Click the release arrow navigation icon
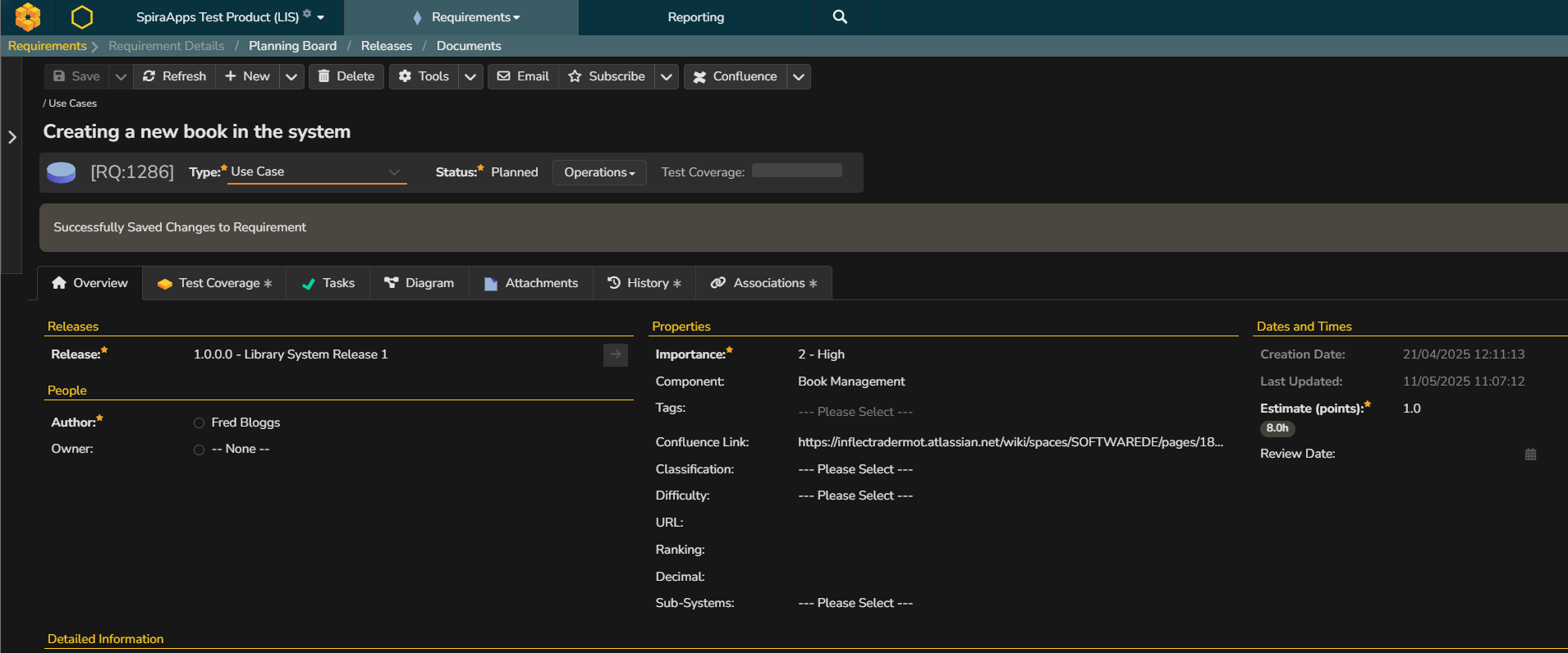The width and height of the screenshot is (1568, 653). pos(615,354)
